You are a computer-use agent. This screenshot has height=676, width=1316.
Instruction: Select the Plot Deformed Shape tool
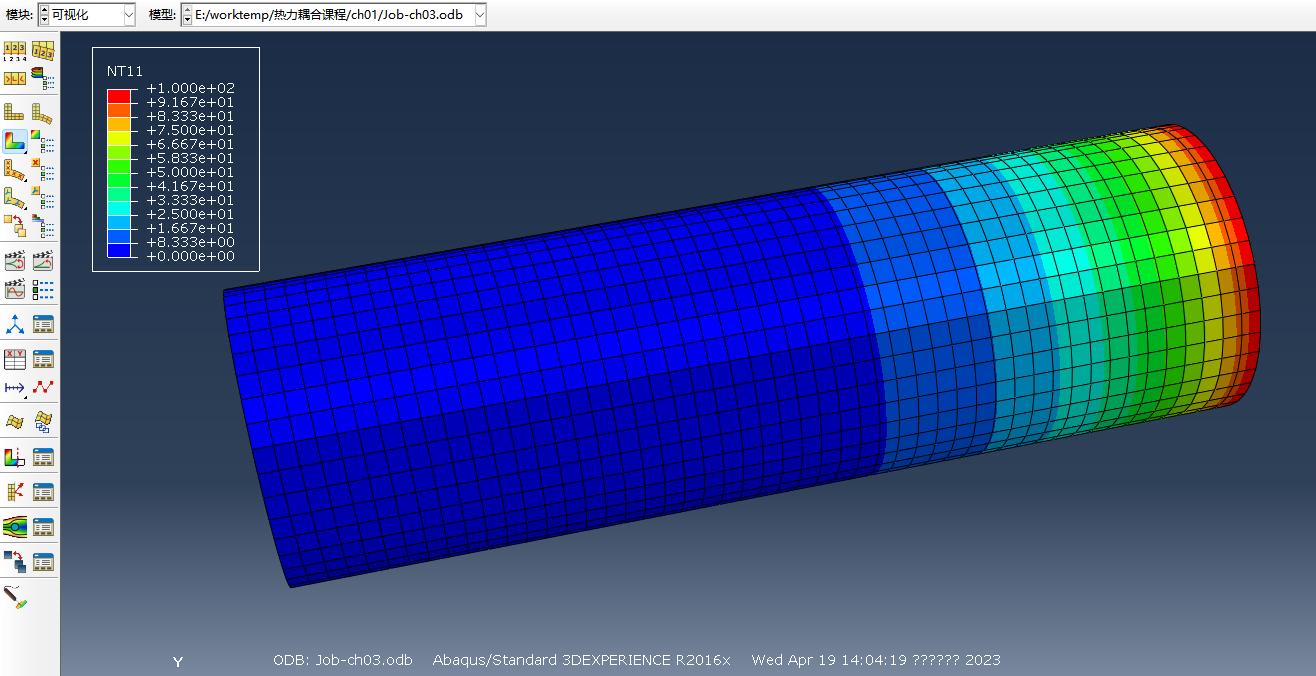(43, 113)
